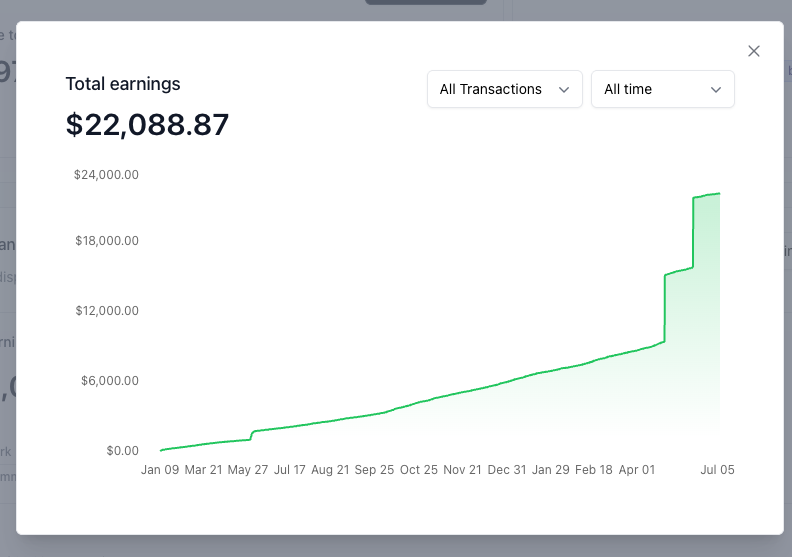Click the $24,000.00 y-axis label
This screenshot has height=557, width=792.
(106, 175)
